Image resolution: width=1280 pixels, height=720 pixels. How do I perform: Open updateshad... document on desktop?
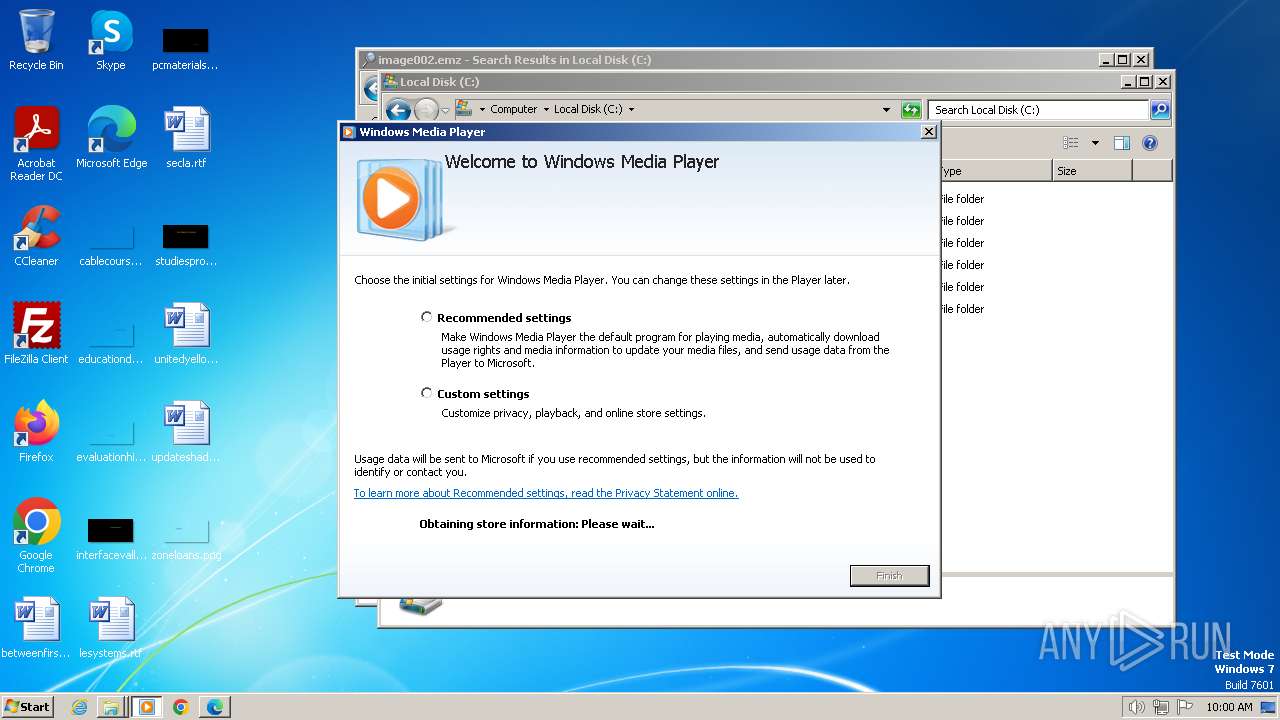pos(186,433)
